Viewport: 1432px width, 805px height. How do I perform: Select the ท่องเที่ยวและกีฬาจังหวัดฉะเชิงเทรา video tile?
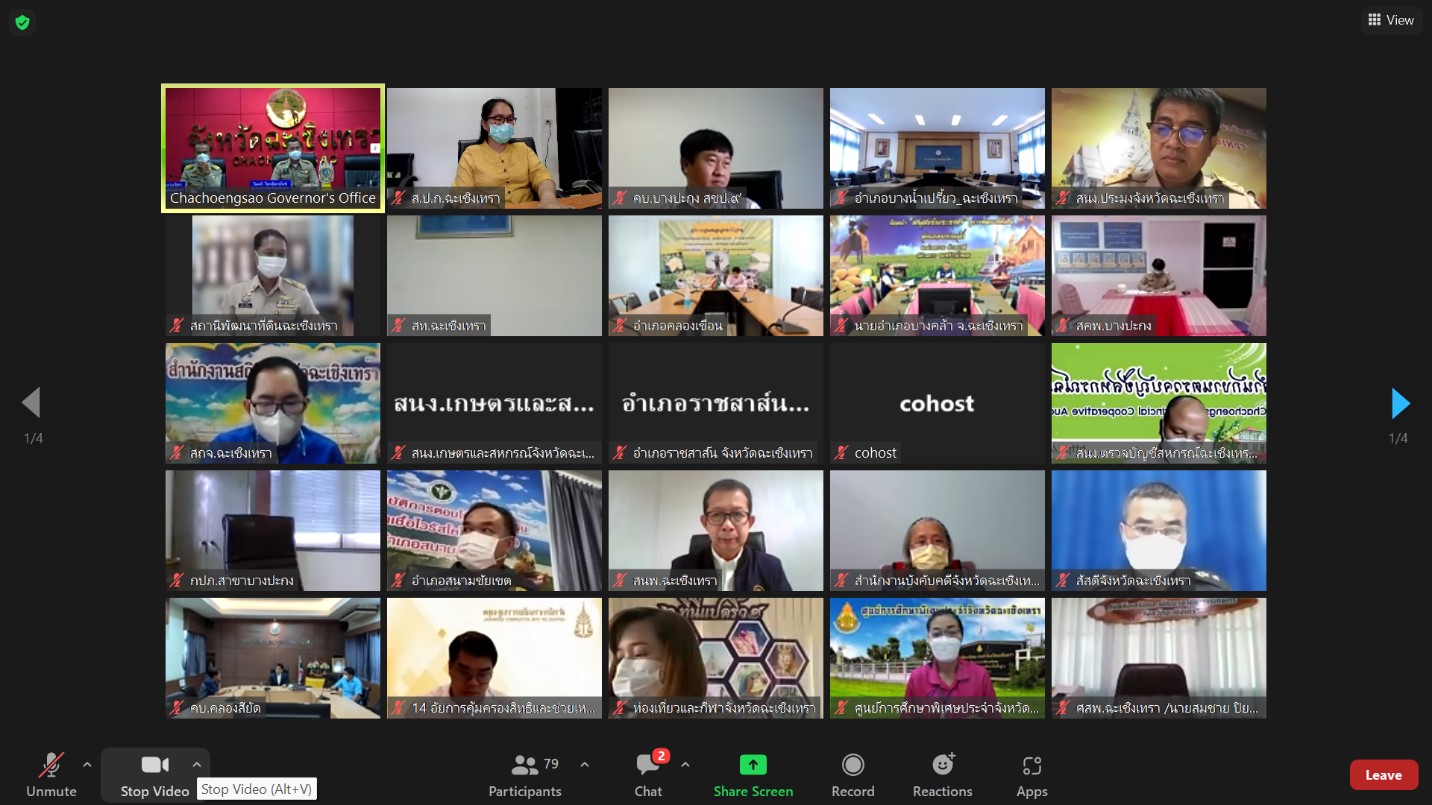click(716, 658)
